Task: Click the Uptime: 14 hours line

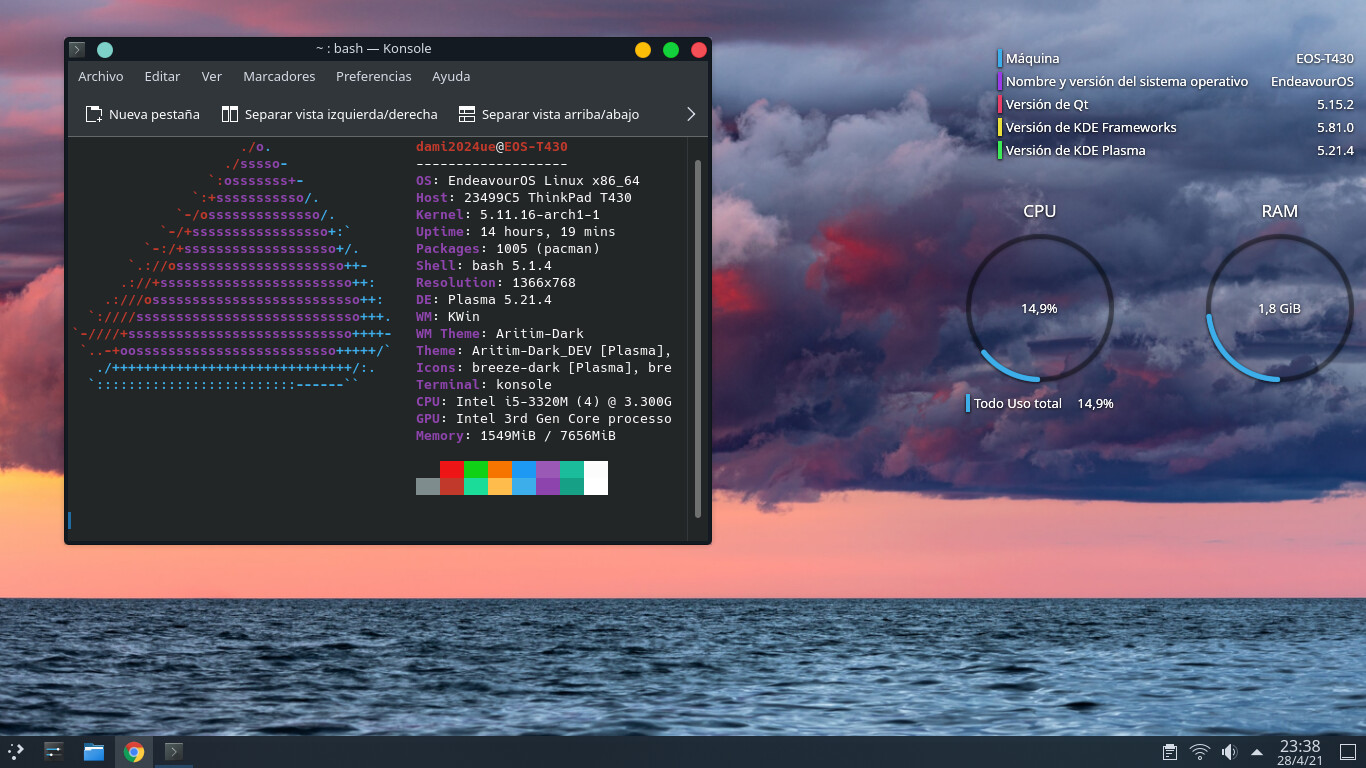Action: 516,232
